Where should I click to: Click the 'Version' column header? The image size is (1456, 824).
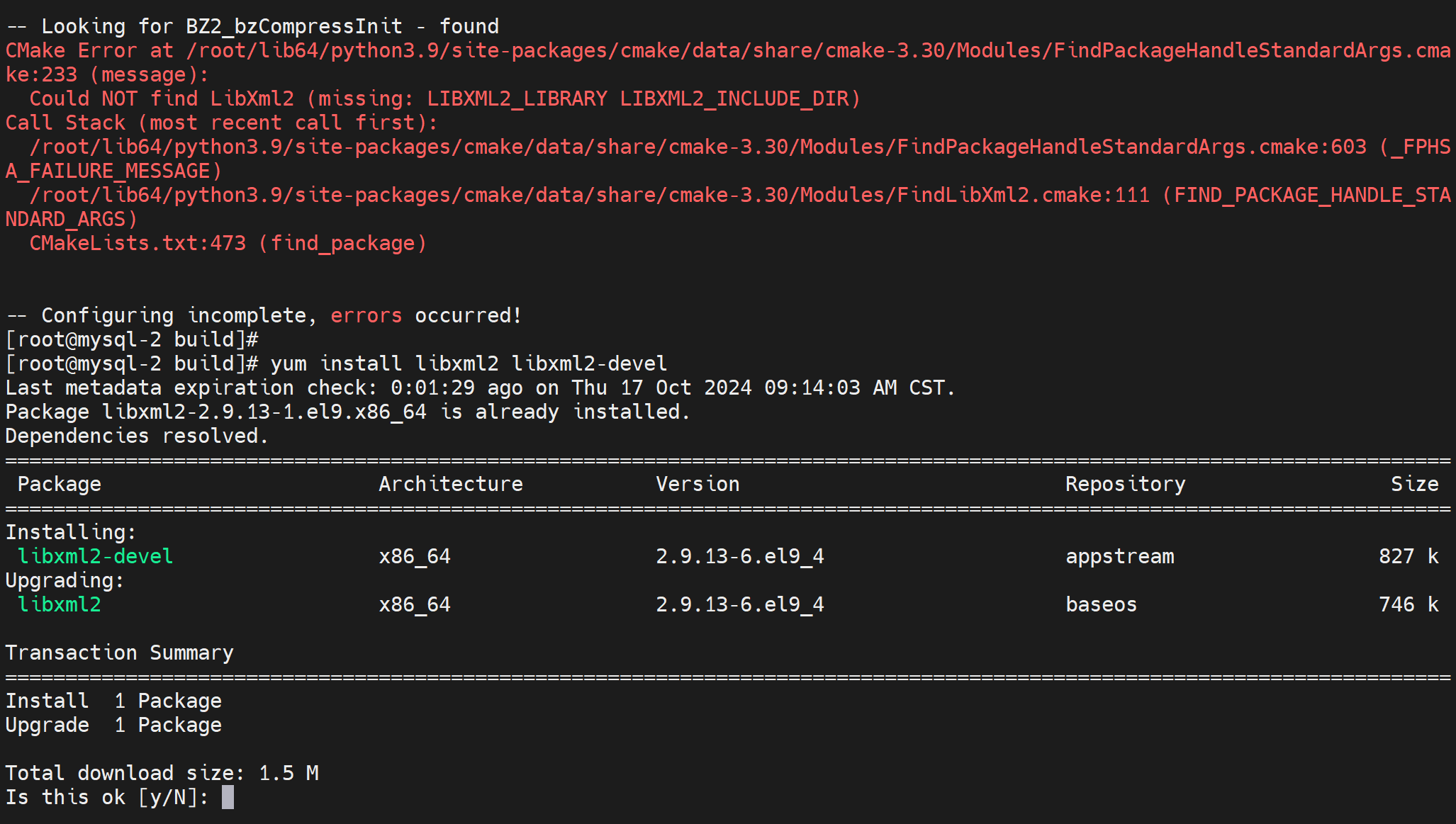pos(698,484)
